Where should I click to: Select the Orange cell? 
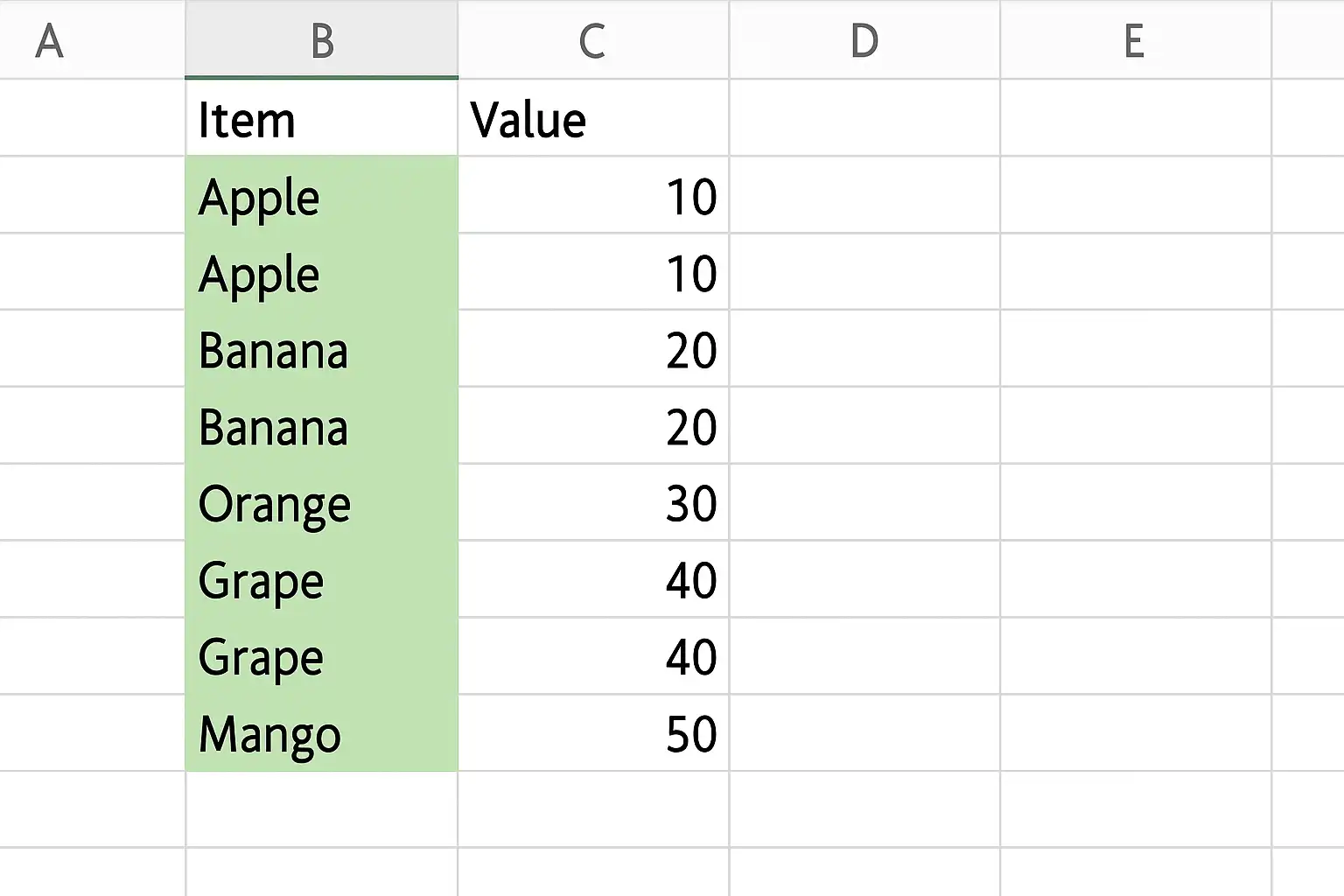pos(321,502)
